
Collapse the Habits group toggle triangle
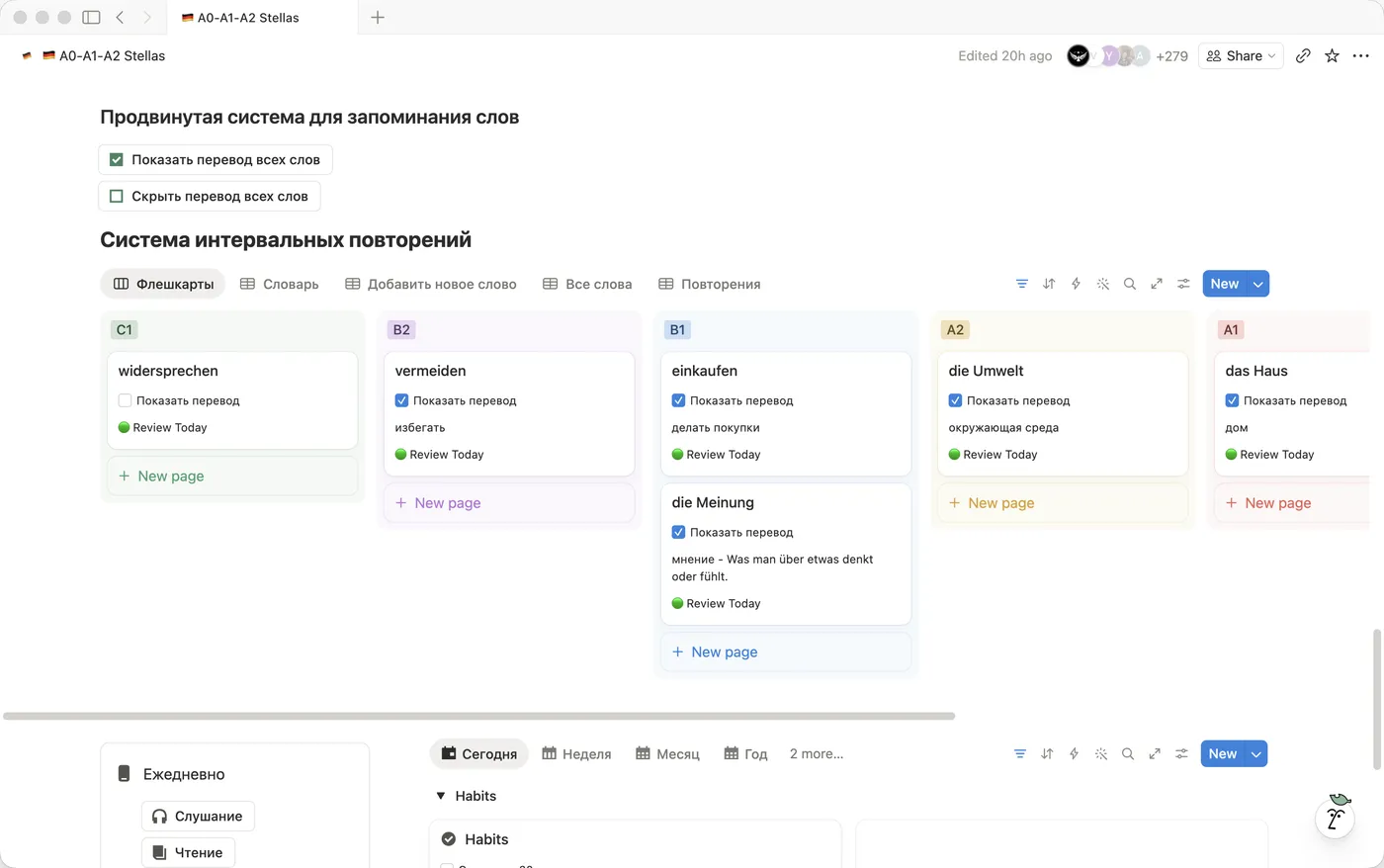(441, 796)
